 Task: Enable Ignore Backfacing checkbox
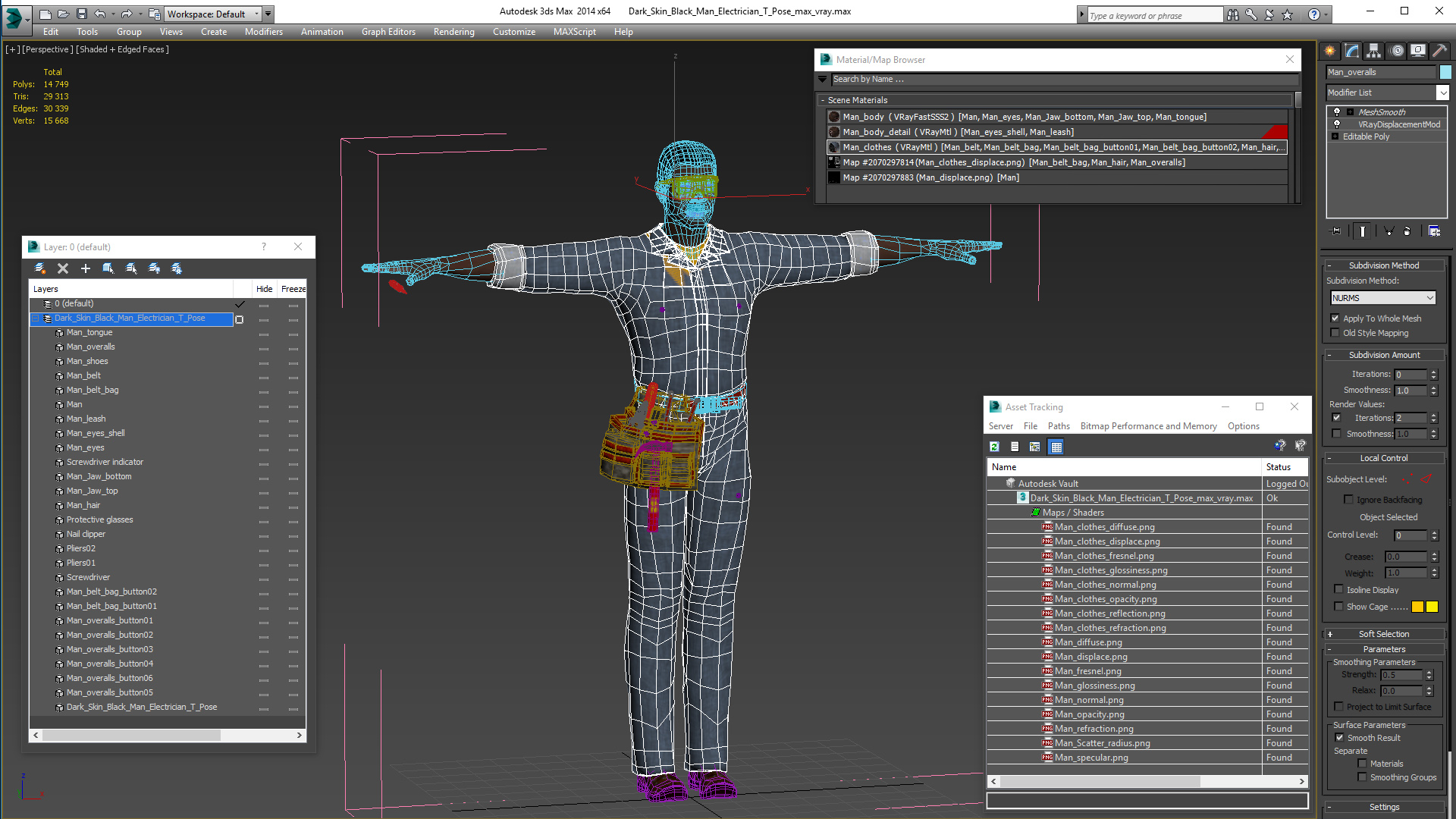point(1348,500)
